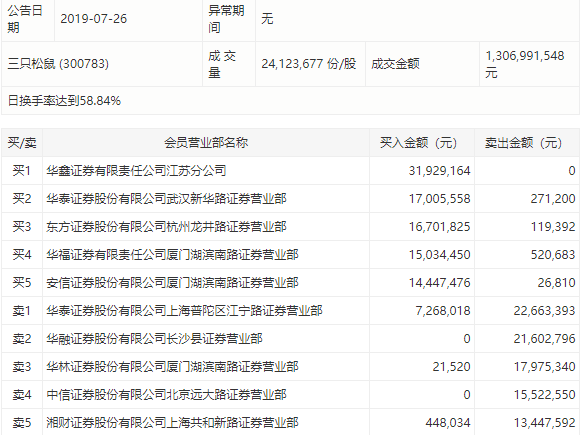Click the turnover amount 1,306,991,548 元
585x435 pixels.
tap(525, 64)
